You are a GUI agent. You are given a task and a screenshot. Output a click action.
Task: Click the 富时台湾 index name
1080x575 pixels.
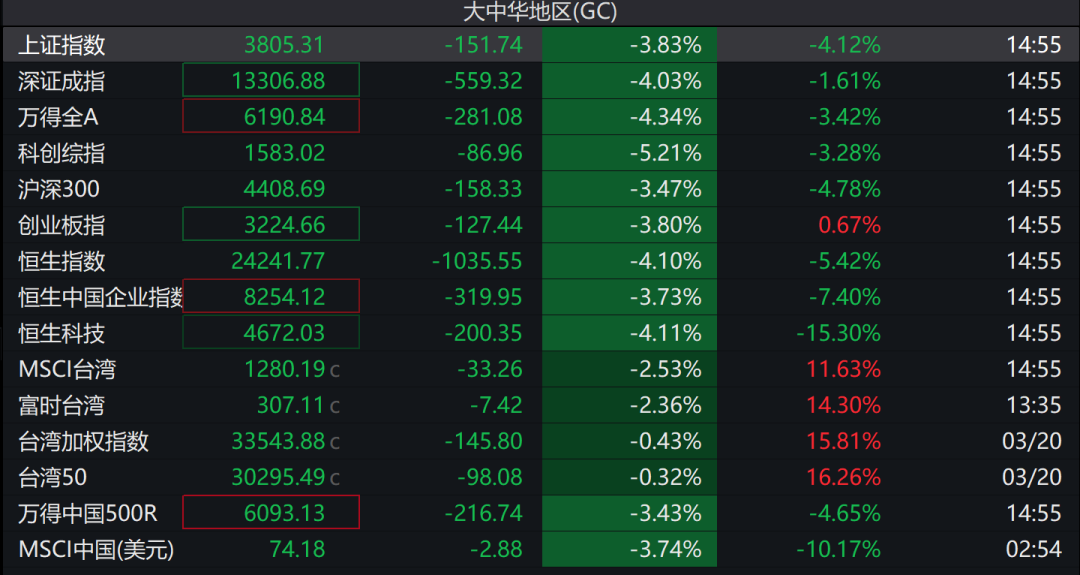tap(62, 405)
